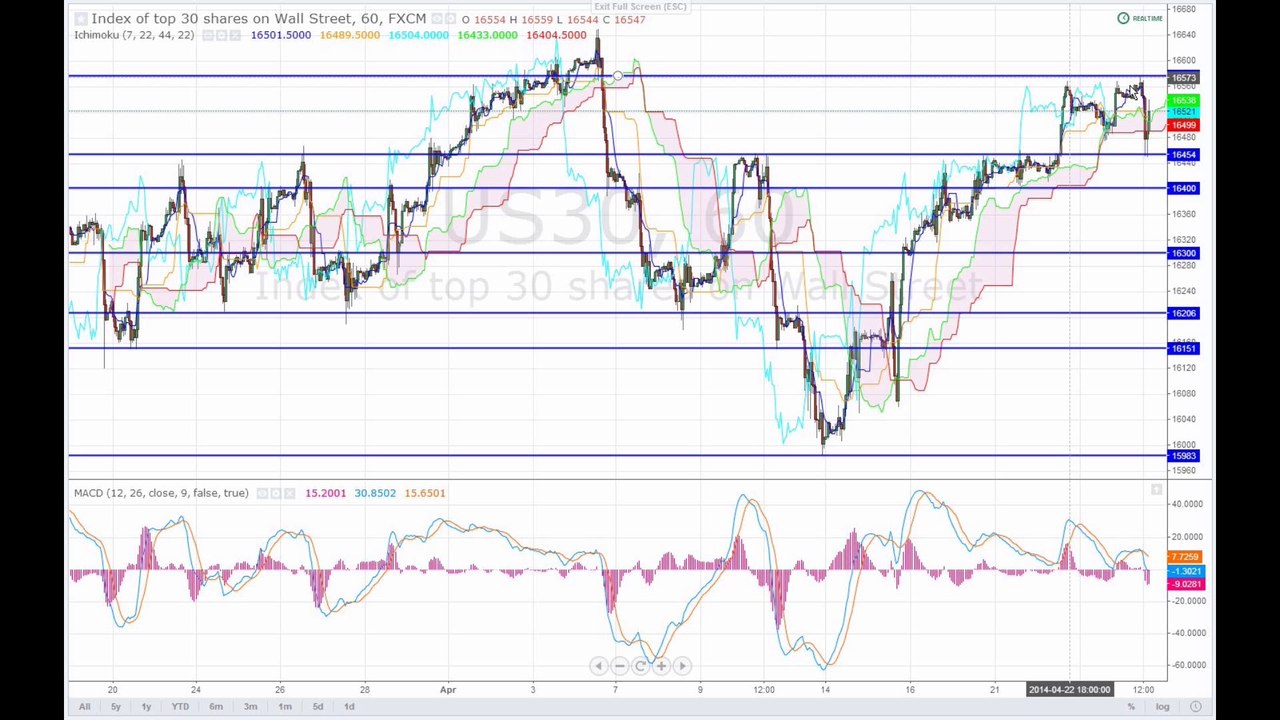Click the Close price value 16547

point(630,20)
